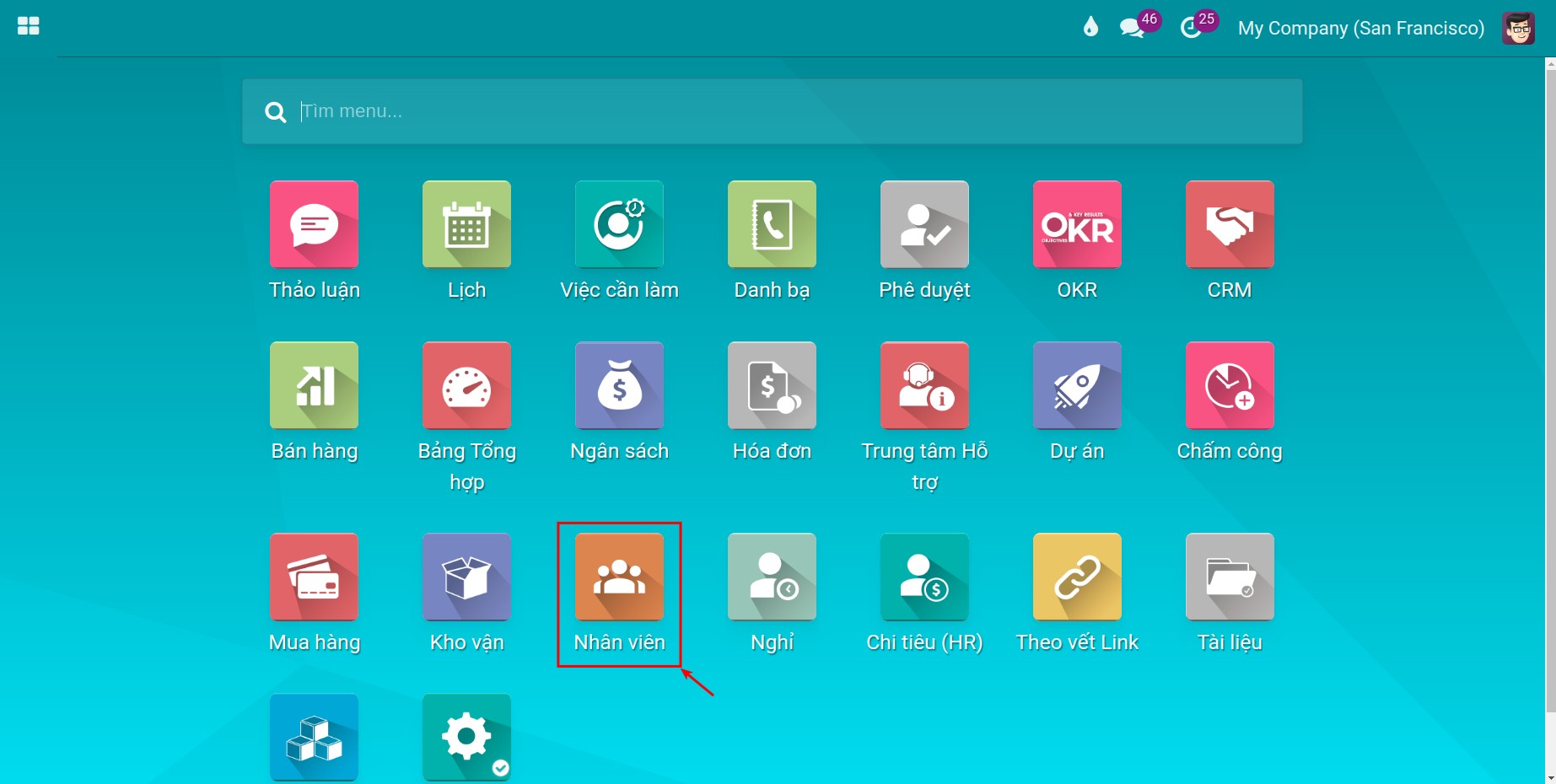Image resolution: width=1556 pixels, height=784 pixels.
Task: Open conversations with 46 unread messages
Action: click(1139, 25)
